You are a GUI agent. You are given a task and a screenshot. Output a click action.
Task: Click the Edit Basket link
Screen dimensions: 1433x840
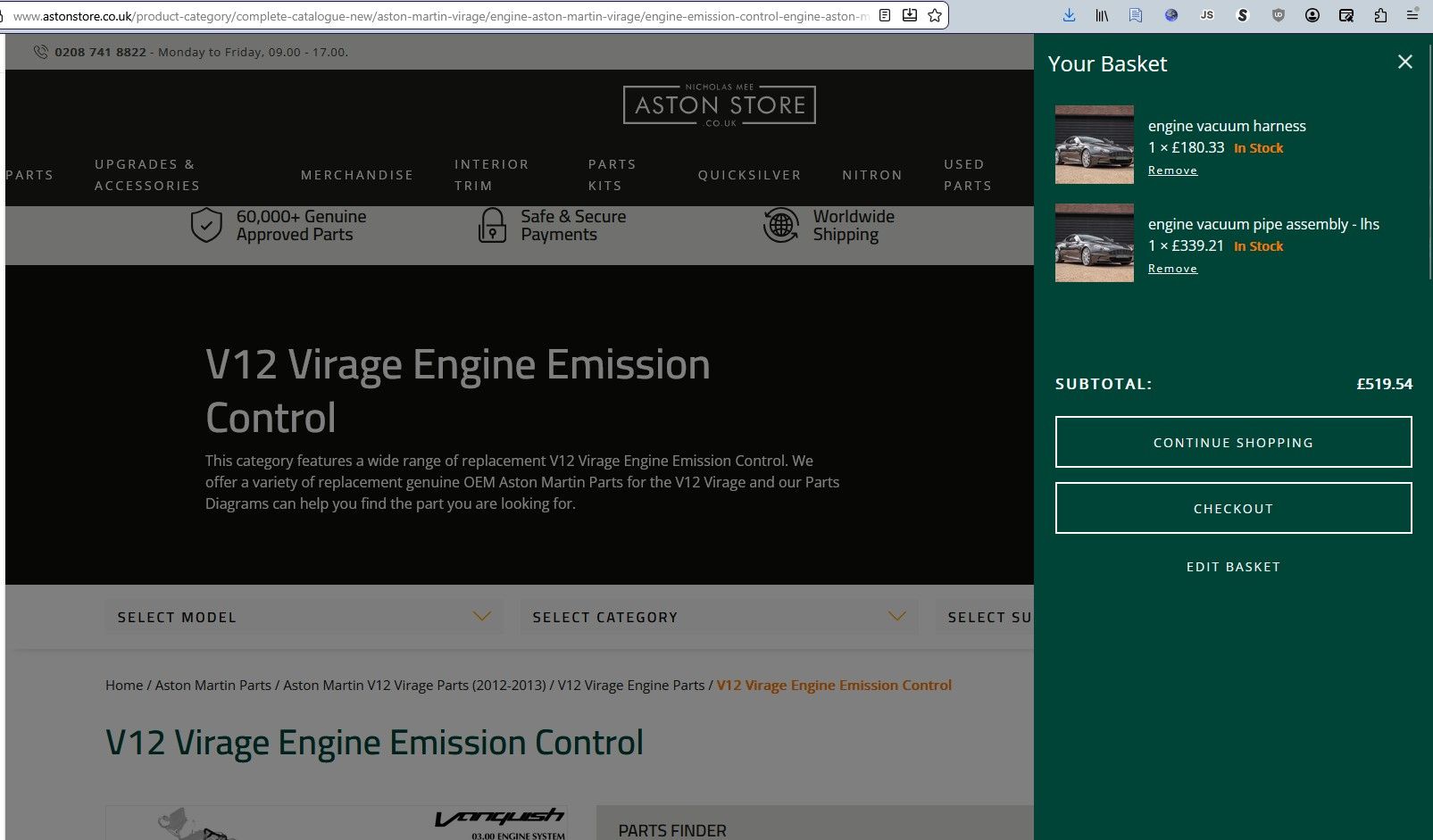point(1233,567)
